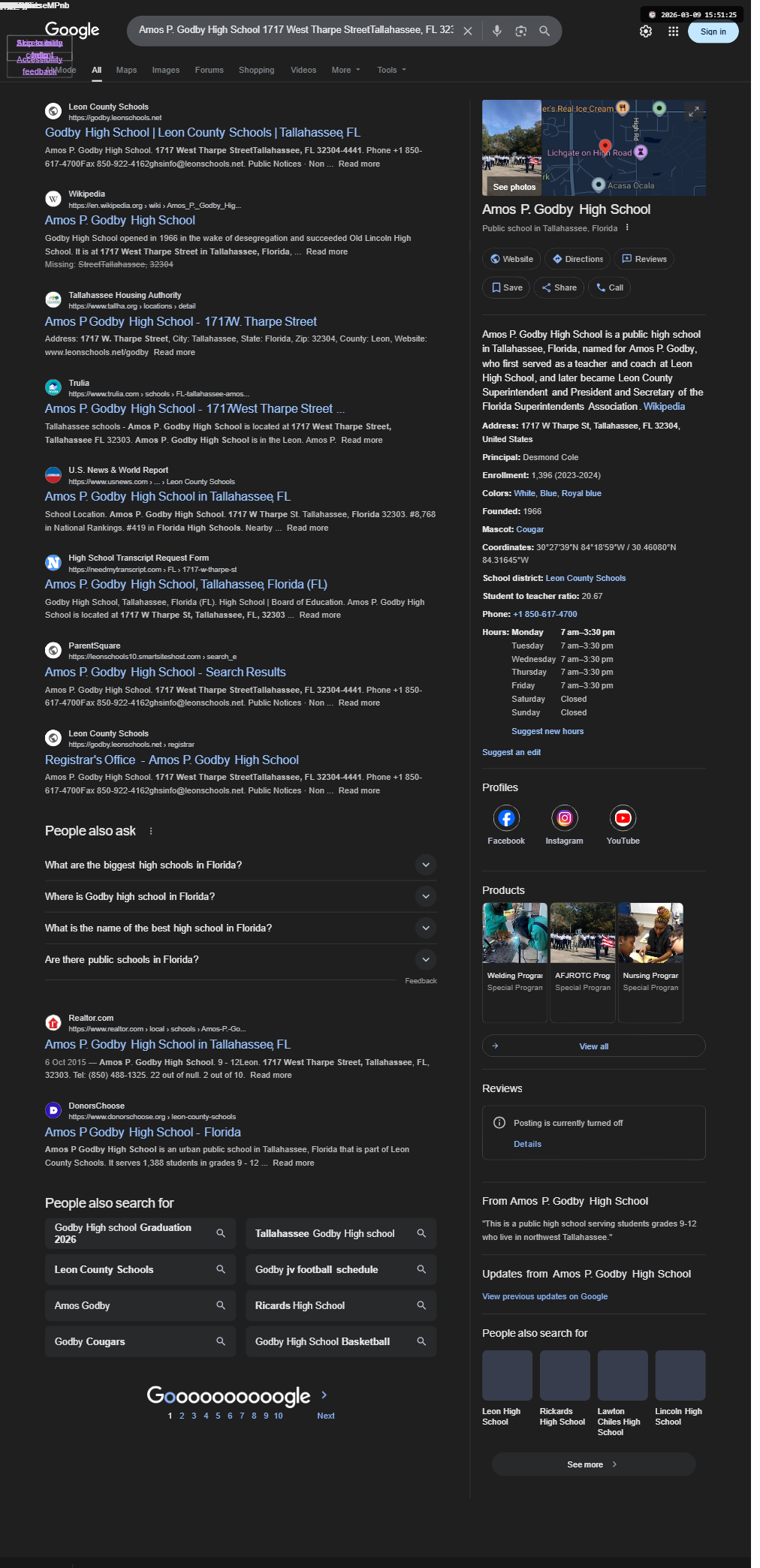Open Google apps grid icon

(x=673, y=32)
